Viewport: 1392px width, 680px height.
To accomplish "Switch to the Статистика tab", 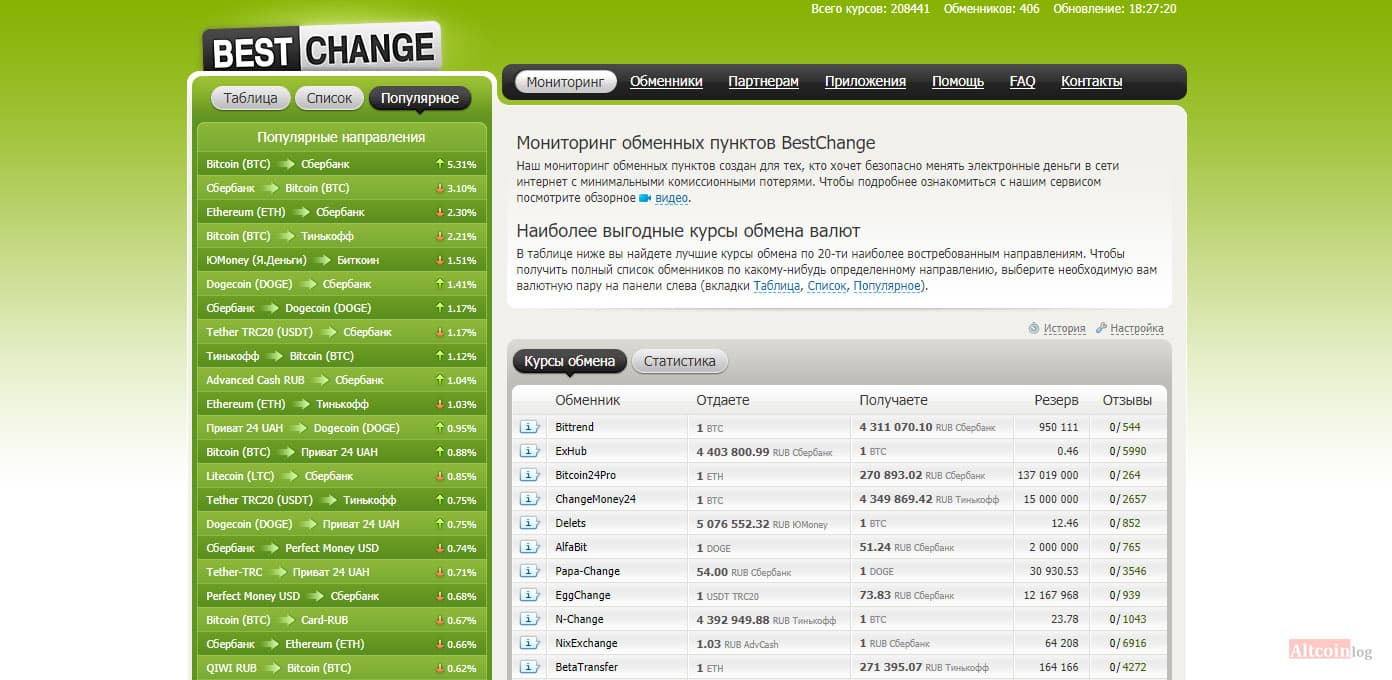I will click(680, 361).
